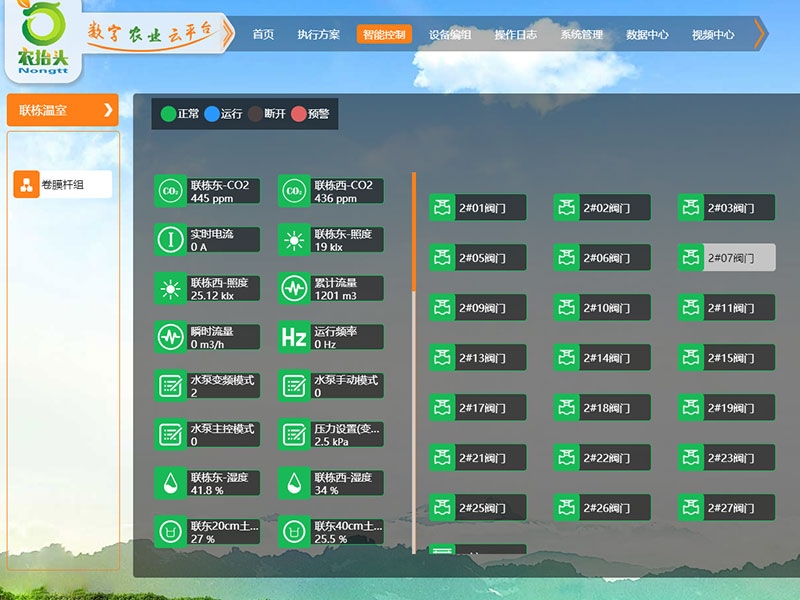Click the 实时电流 current meter icon
Viewport: 800px width, 600px height.
[170, 240]
